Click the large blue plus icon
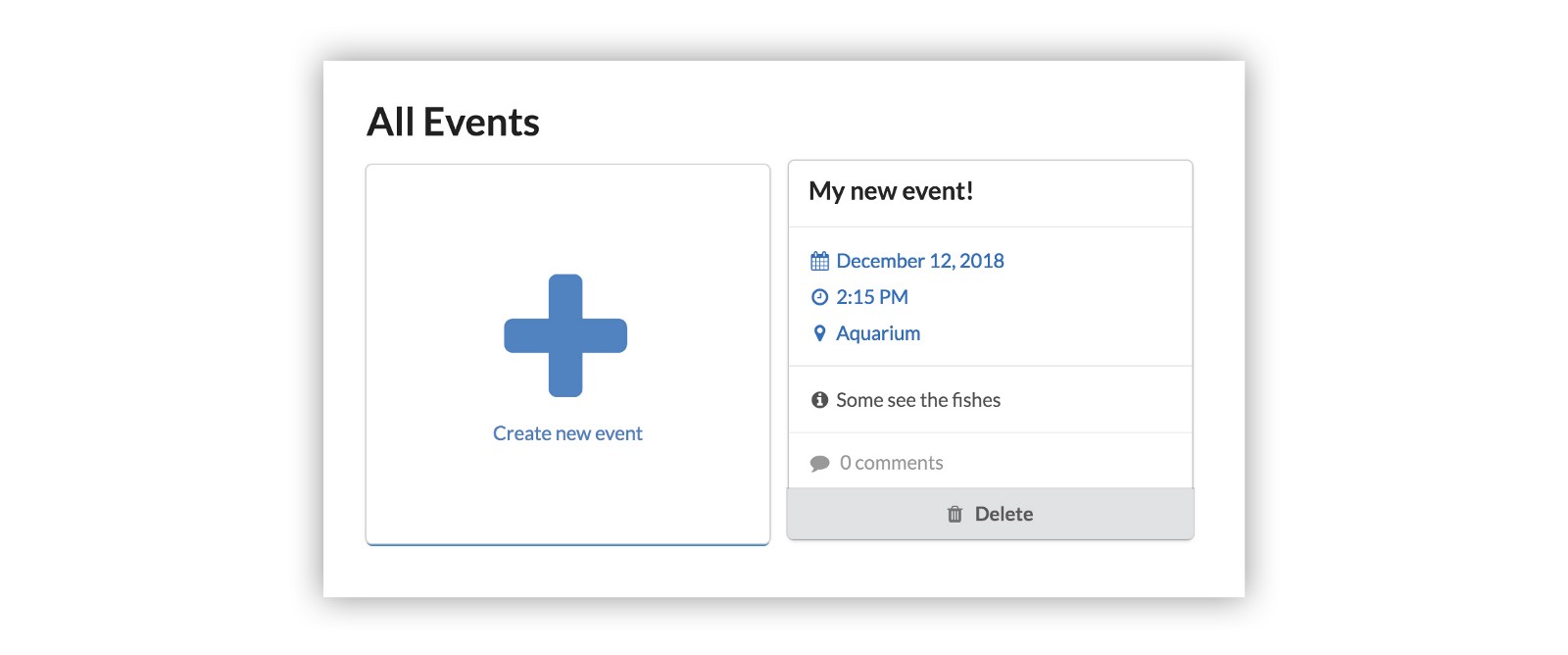 (x=565, y=335)
